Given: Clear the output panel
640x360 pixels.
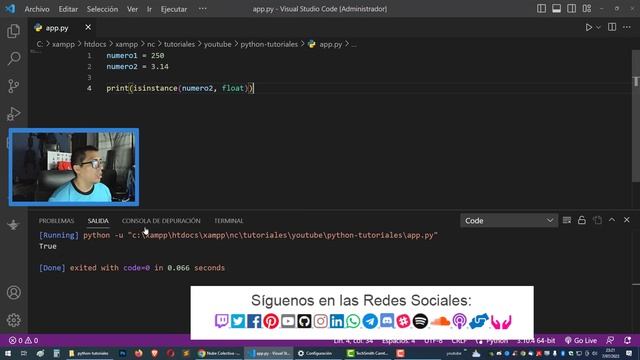Looking at the screenshot, I should 567,220.
